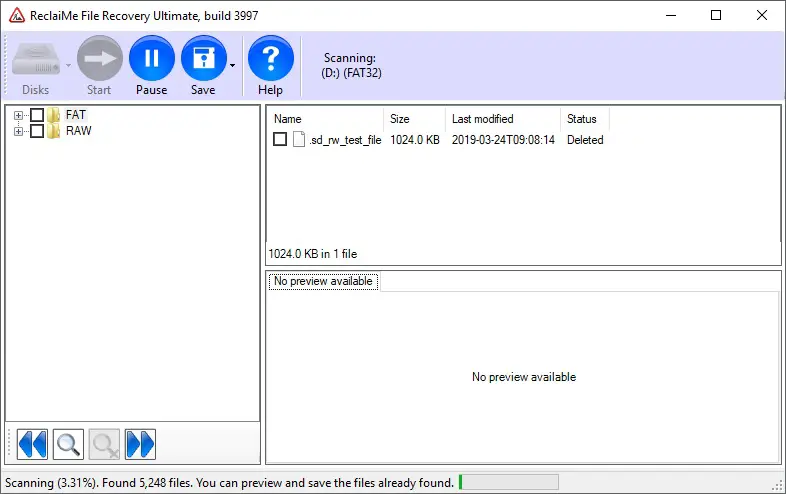Click the .sd_rw_test_file document icon
786x494 pixels.
click(x=299, y=139)
